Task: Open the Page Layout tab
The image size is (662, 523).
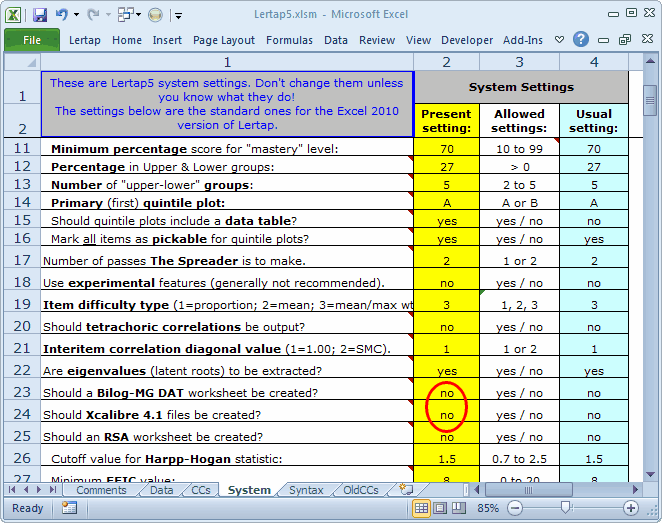Action: tap(224, 40)
